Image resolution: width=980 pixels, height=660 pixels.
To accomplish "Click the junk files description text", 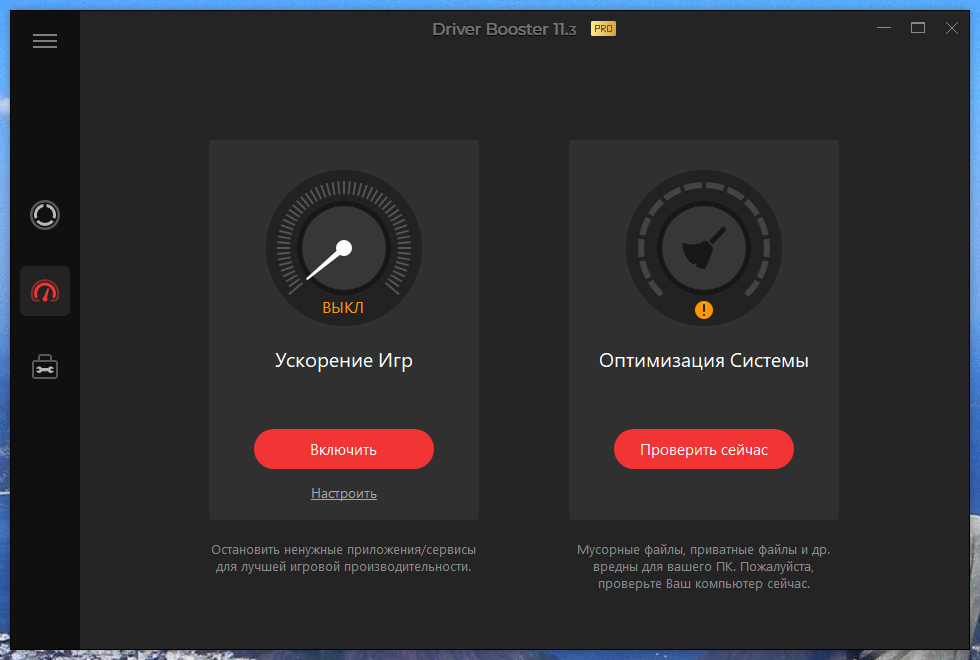I will [x=704, y=567].
